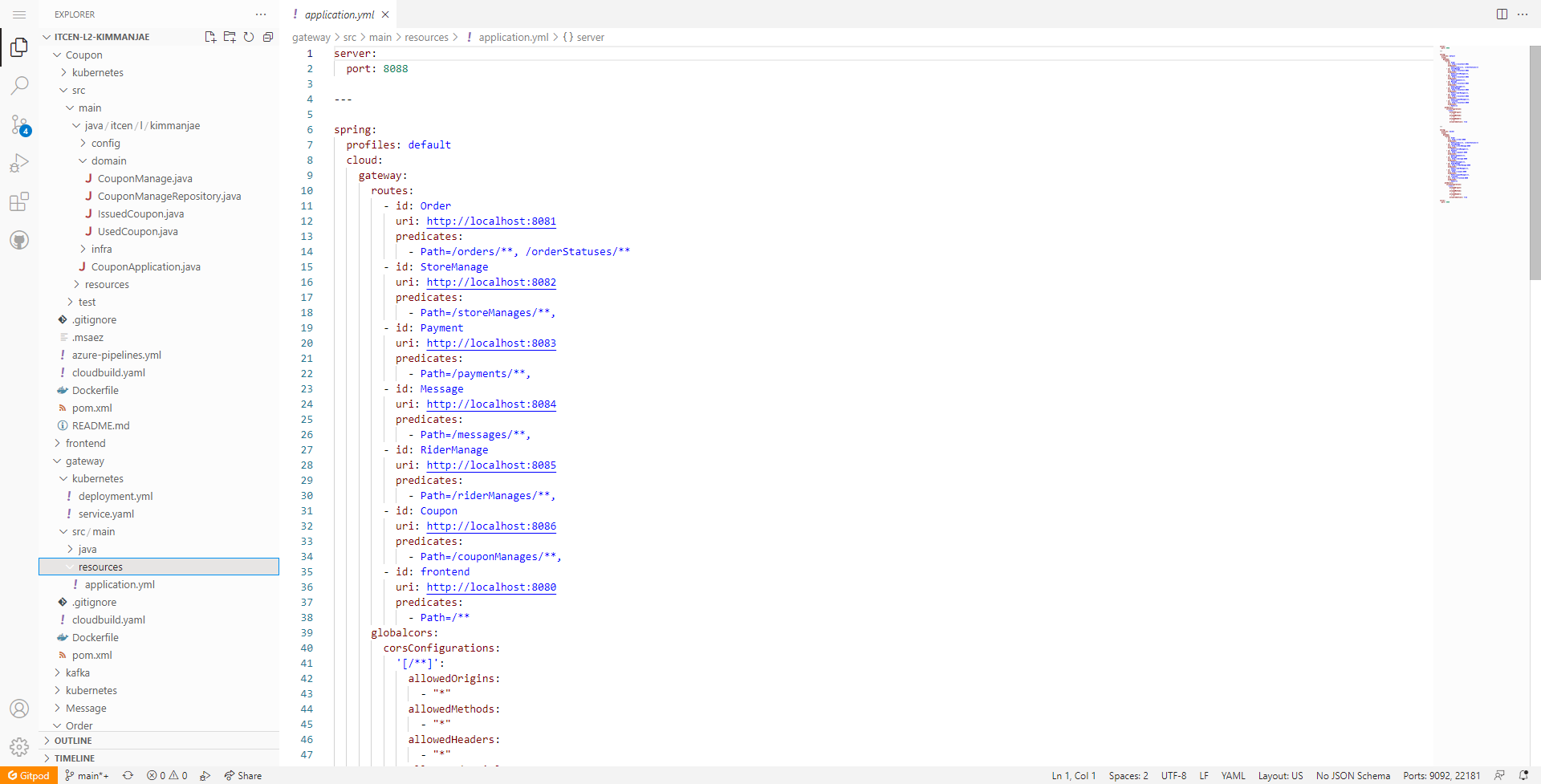Open the Source Control view with 4 changes
Screen dimensions: 1541x784
click(x=19, y=125)
